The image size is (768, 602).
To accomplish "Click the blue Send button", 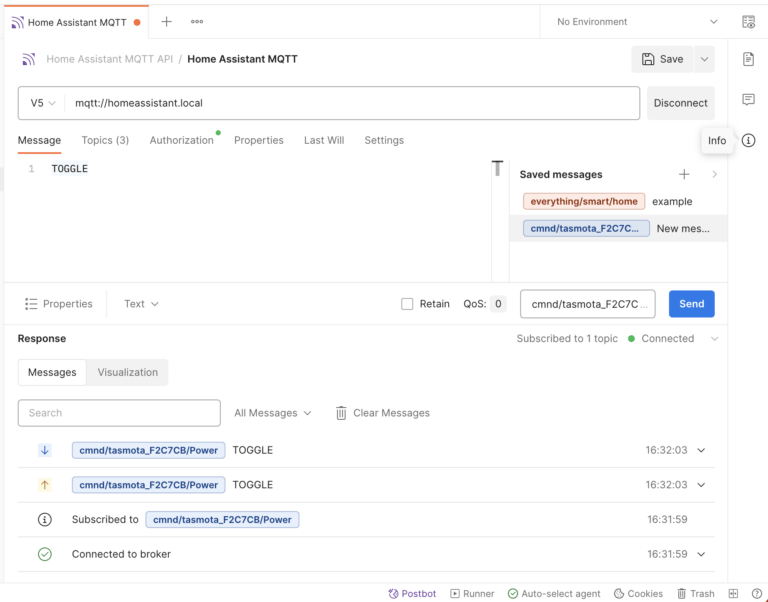I will click(692, 304).
